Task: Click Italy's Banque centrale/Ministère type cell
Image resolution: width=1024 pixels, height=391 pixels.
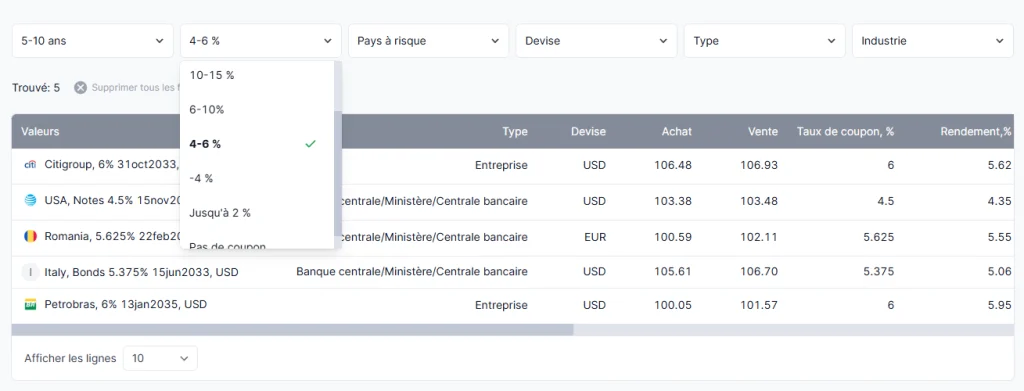Action: pos(412,272)
